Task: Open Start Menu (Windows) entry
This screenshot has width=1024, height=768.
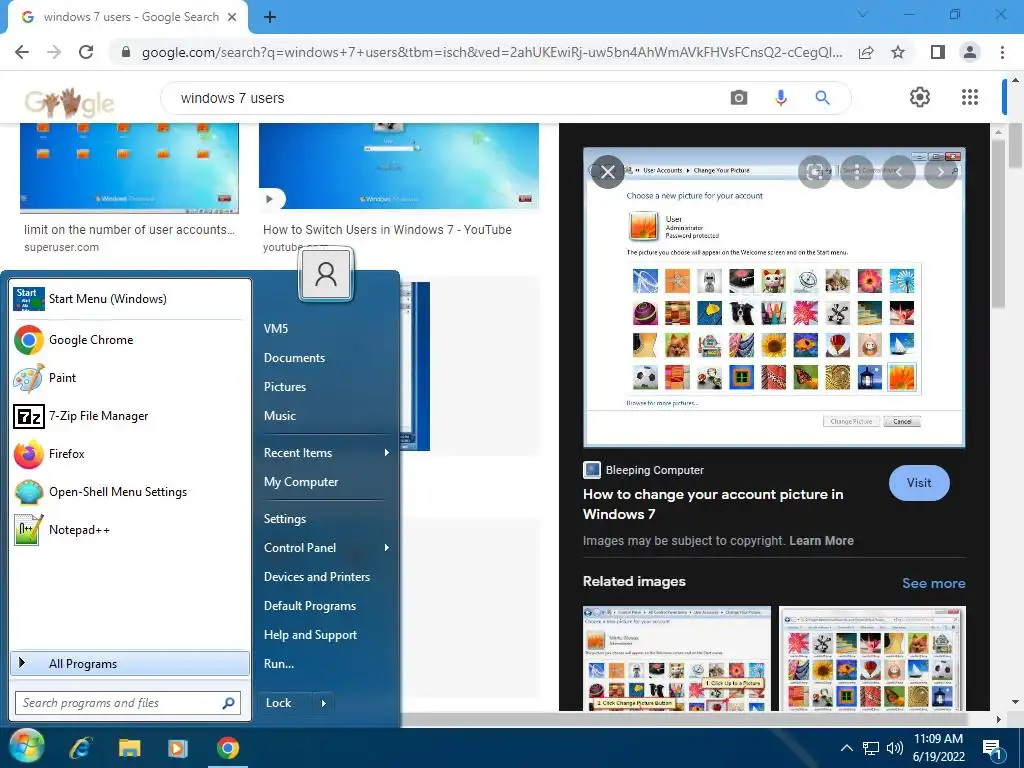Action: pos(130,298)
